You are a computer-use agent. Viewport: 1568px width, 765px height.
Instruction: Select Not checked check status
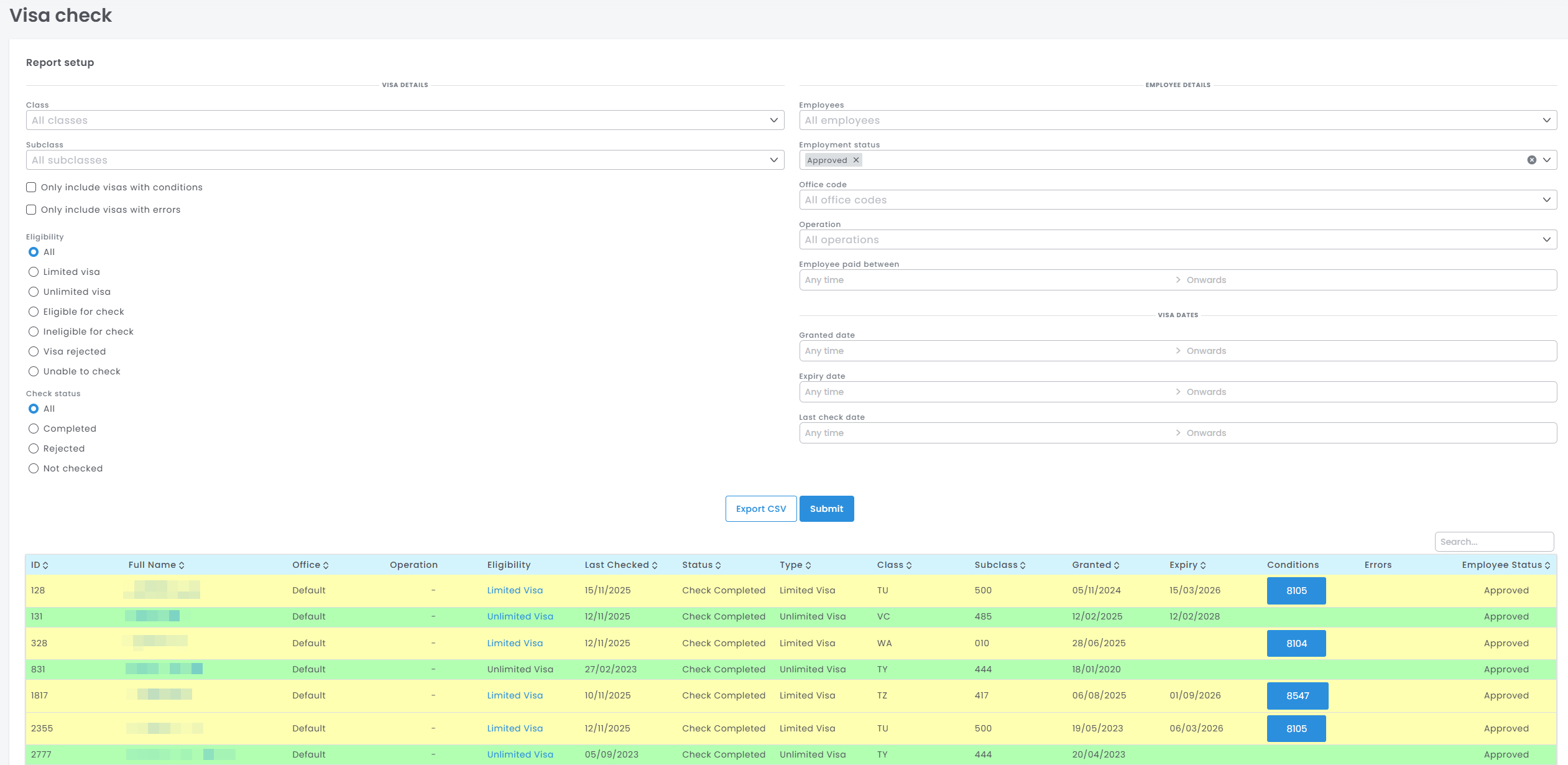34,468
